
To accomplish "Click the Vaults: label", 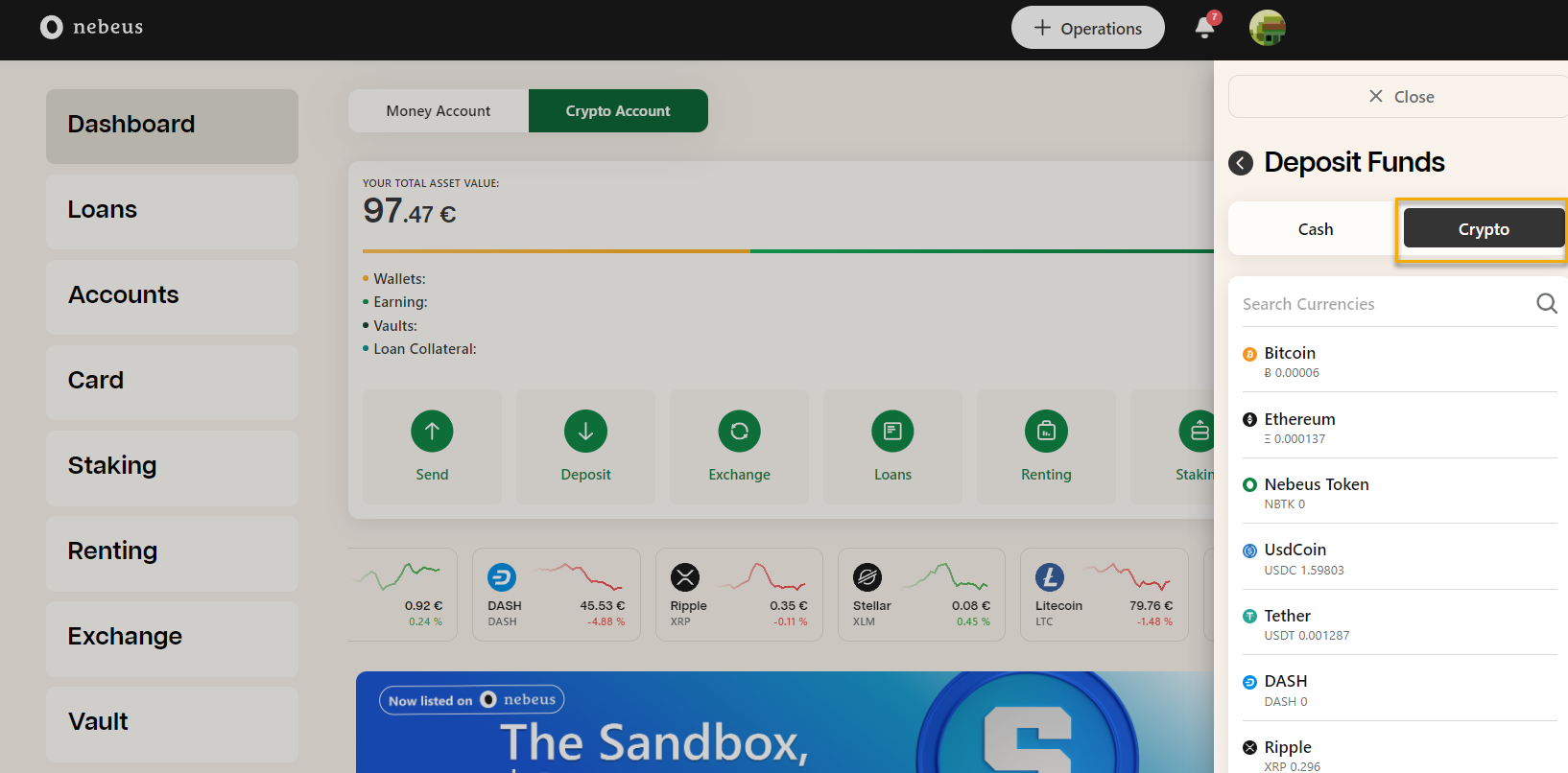I will [x=395, y=326].
